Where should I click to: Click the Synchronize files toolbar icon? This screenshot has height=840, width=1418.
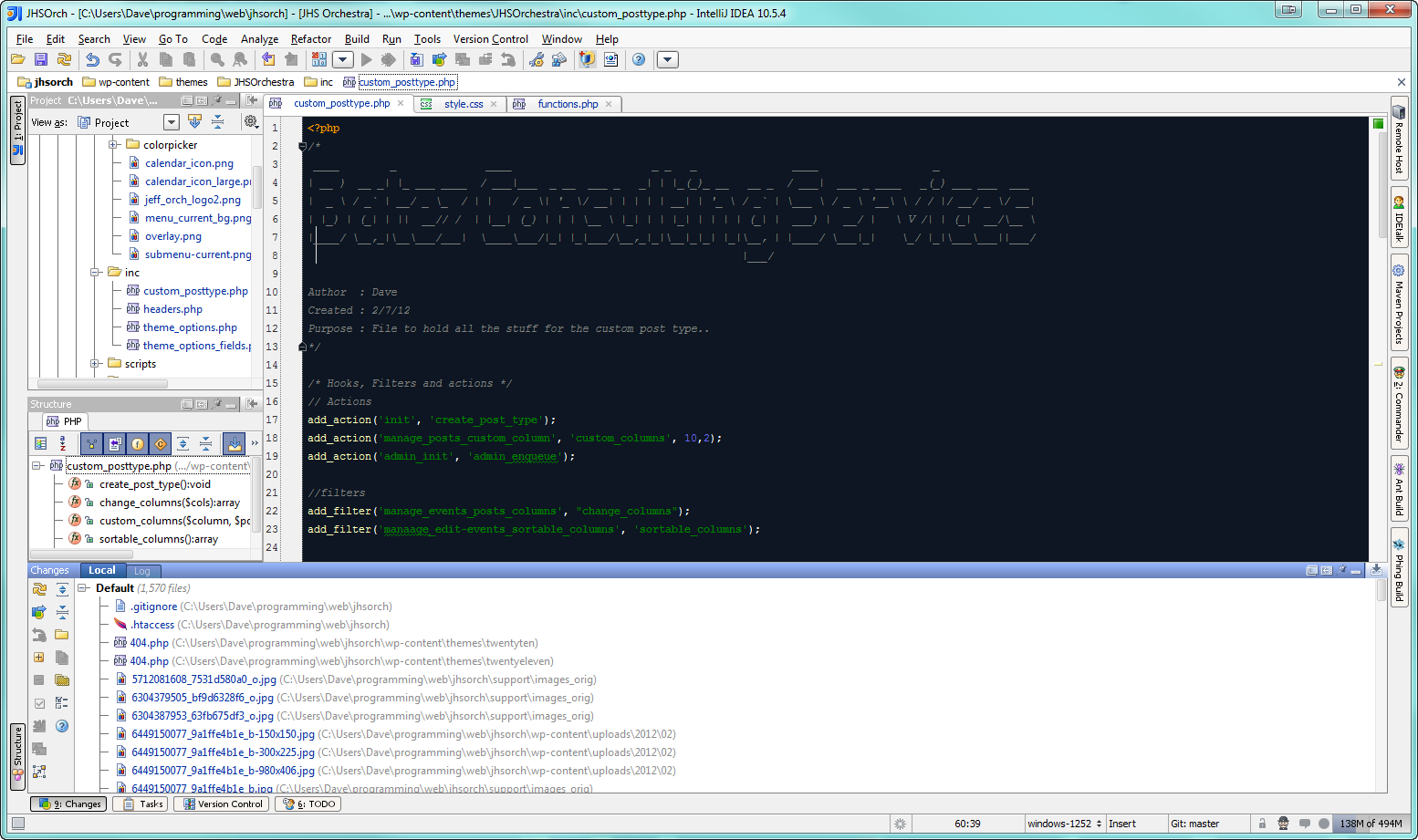[x=64, y=59]
